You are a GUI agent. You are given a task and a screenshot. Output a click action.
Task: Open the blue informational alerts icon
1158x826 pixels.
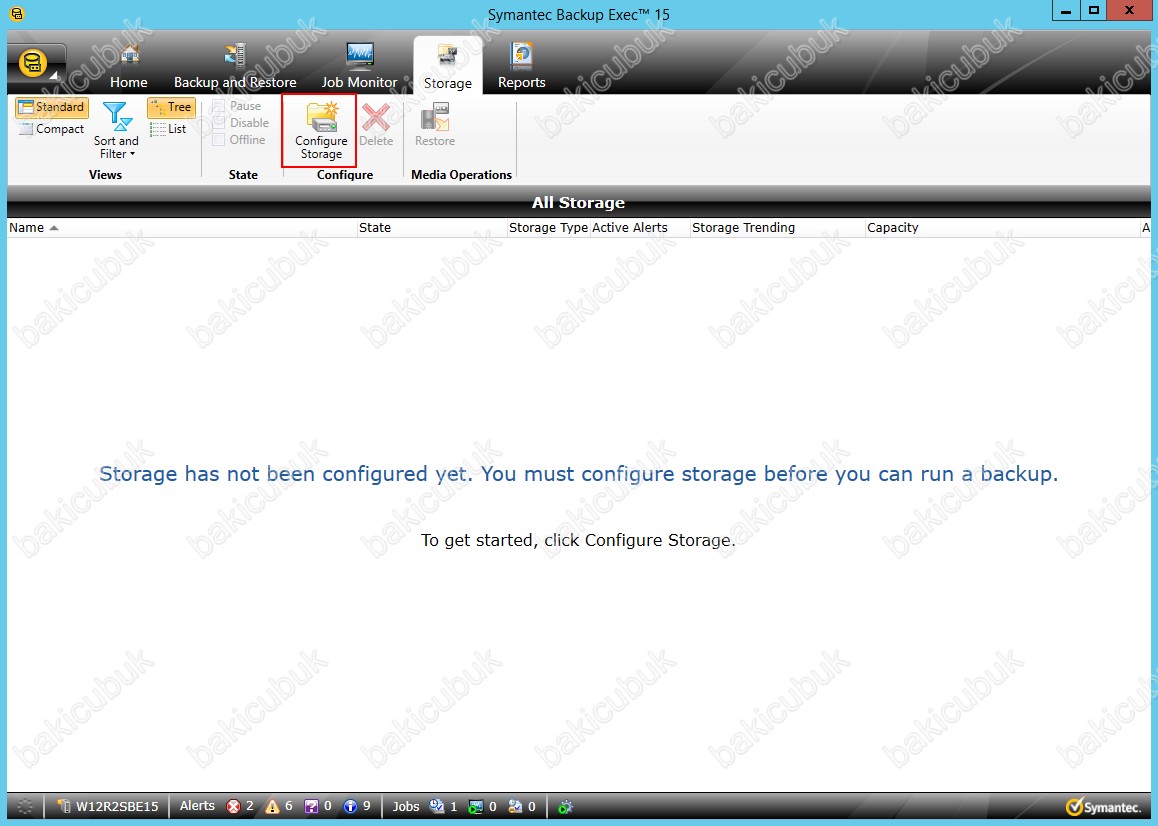click(351, 806)
